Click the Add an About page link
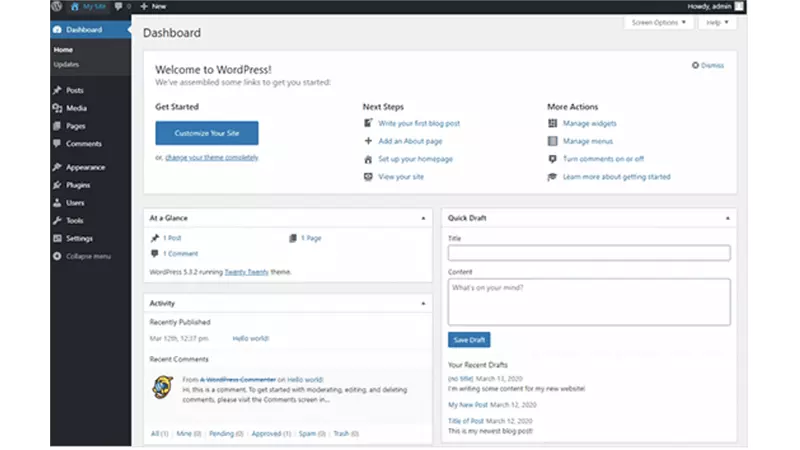800x450 pixels. point(410,141)
